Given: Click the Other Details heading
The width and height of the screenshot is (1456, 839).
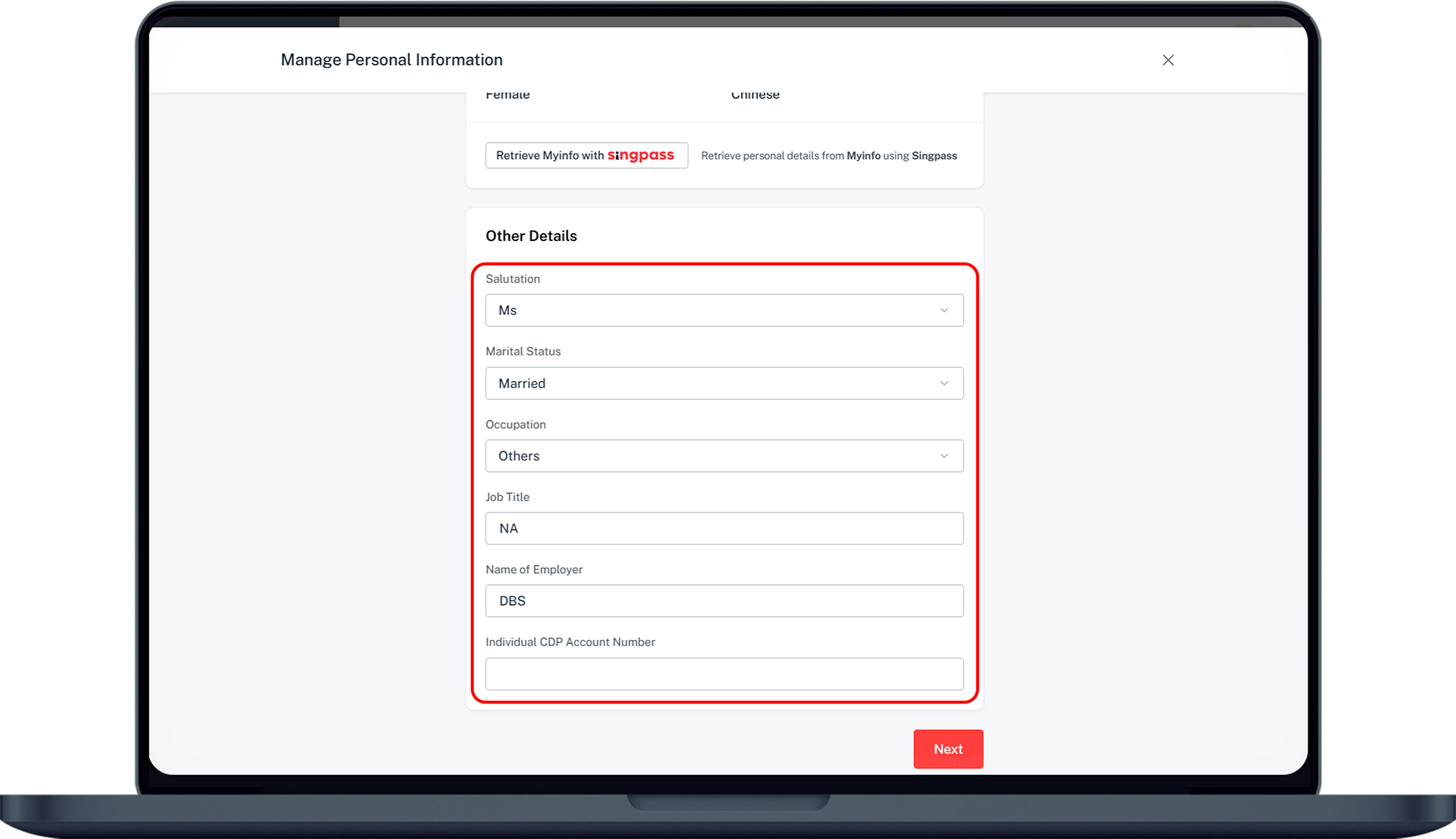Looking at the screenshot, I should [x=531, y=236].
